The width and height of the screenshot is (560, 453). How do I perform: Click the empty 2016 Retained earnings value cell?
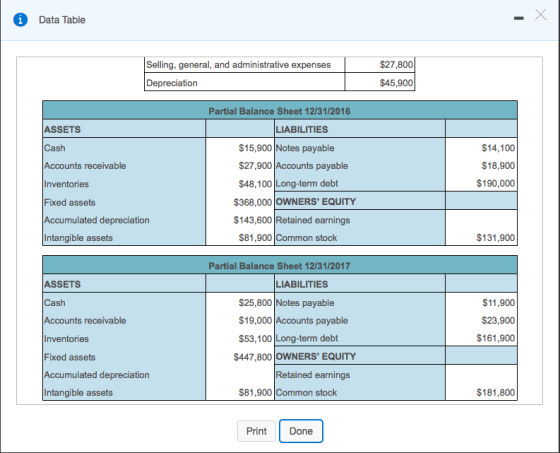pos(481,220)
